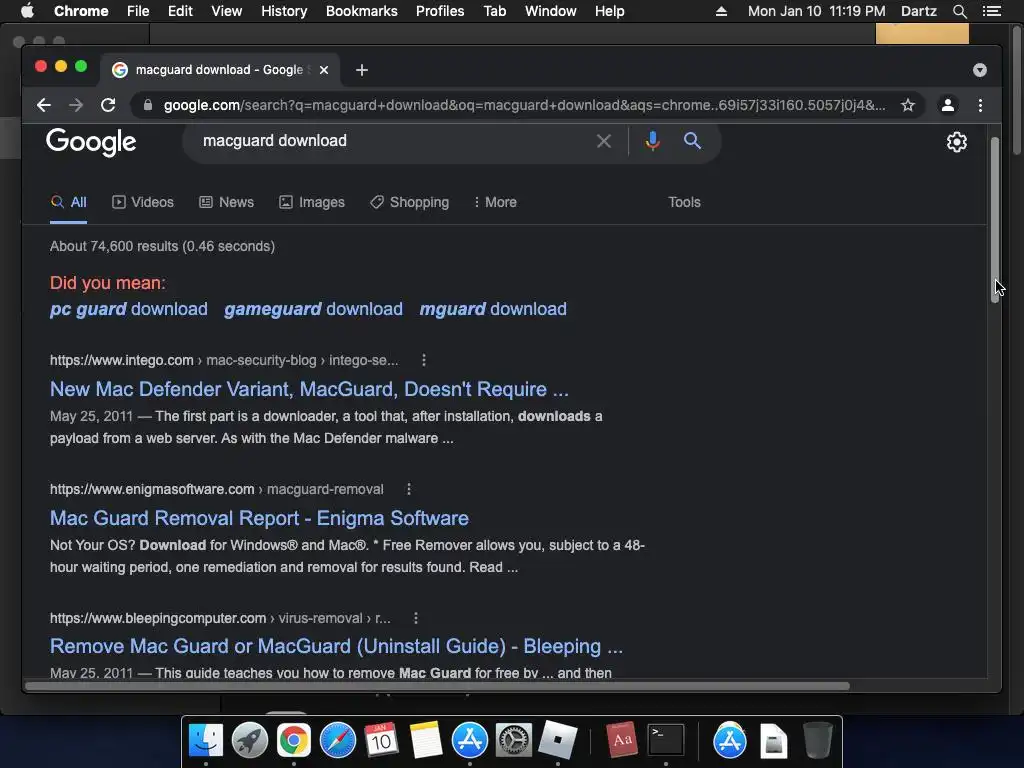Viewport: 1024px width, 768px height.
Task: Open the File menu
Action: [x=138, y=11]
